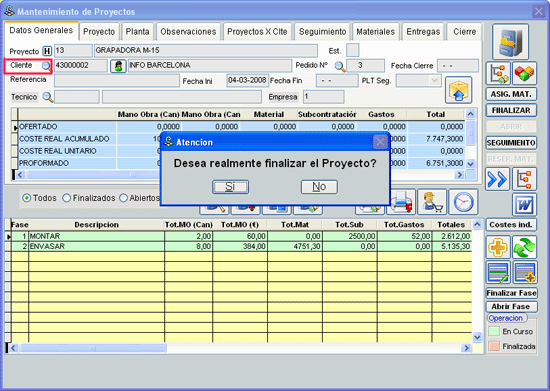This screenshot has height=391, width=550.
Task: Click the ASIG. MAT. button
Action: click(511, 94)
